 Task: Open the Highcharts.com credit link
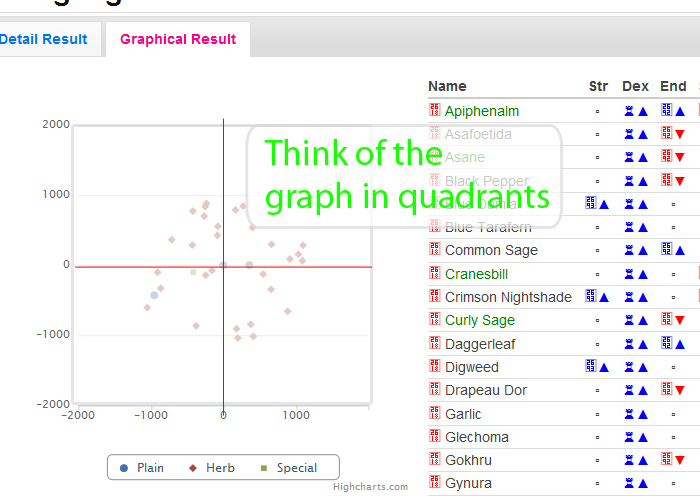point(370,487)
